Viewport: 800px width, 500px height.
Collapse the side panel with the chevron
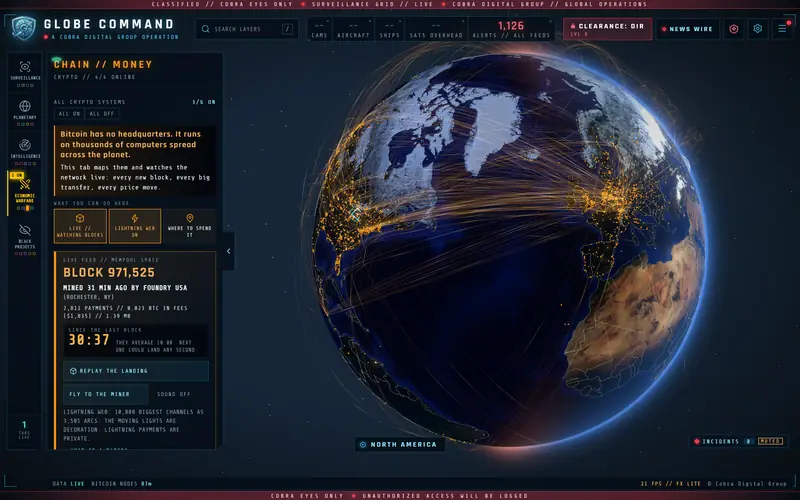click(228, 251)
